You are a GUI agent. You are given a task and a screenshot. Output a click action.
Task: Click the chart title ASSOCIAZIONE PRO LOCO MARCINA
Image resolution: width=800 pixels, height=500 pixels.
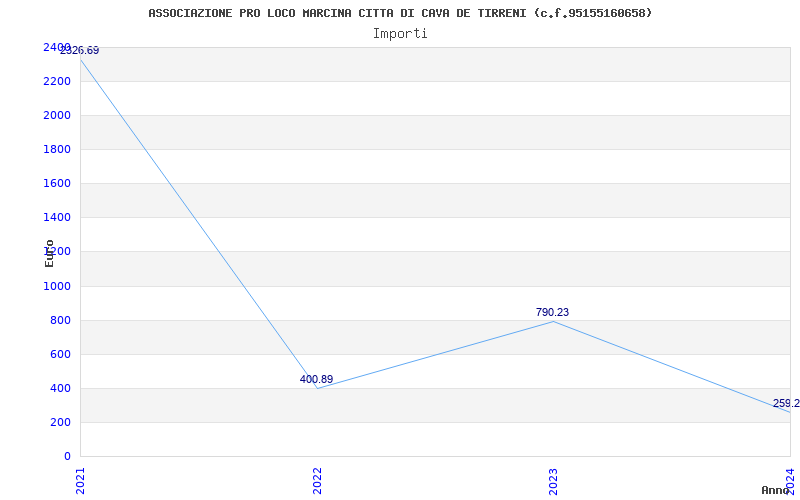coord(400,13)
